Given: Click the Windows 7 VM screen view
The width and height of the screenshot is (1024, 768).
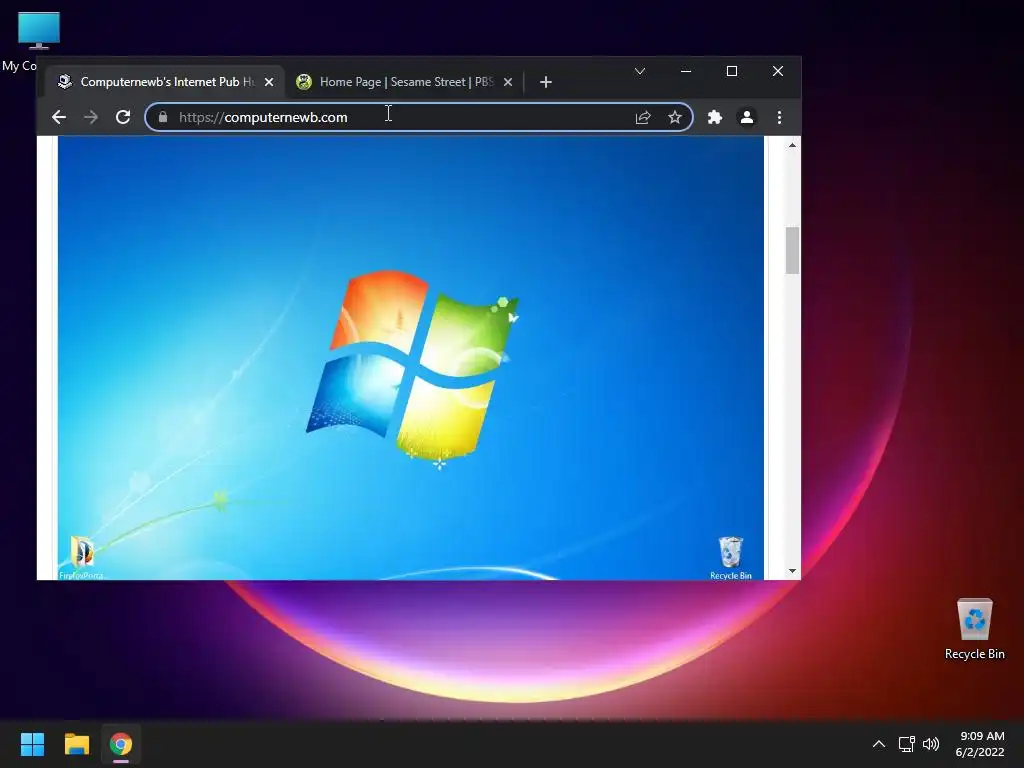Looking at the screenshot, I should pos(411,358).
